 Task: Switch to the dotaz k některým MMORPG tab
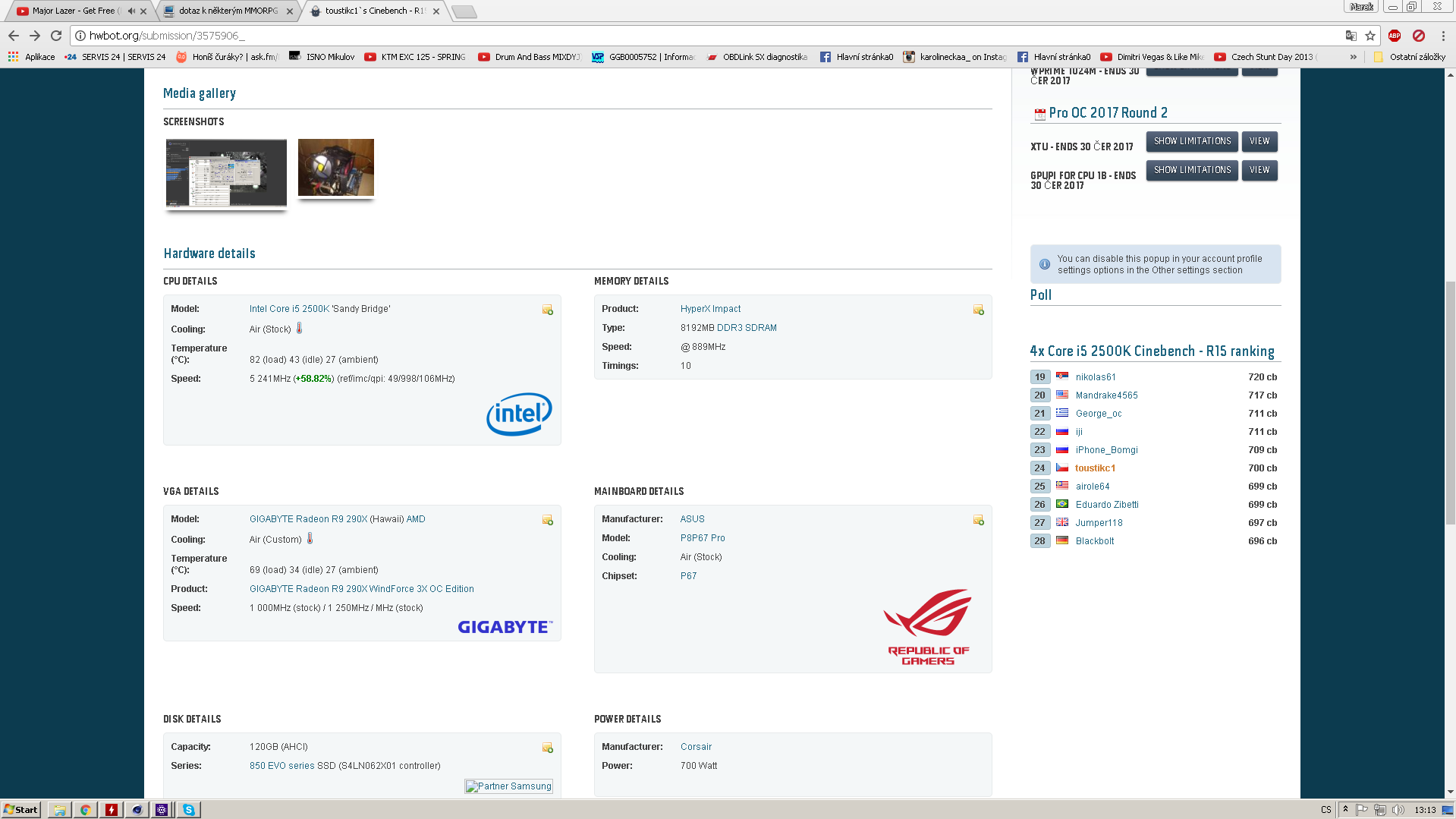pyautogui.click(x=228, y=11)
